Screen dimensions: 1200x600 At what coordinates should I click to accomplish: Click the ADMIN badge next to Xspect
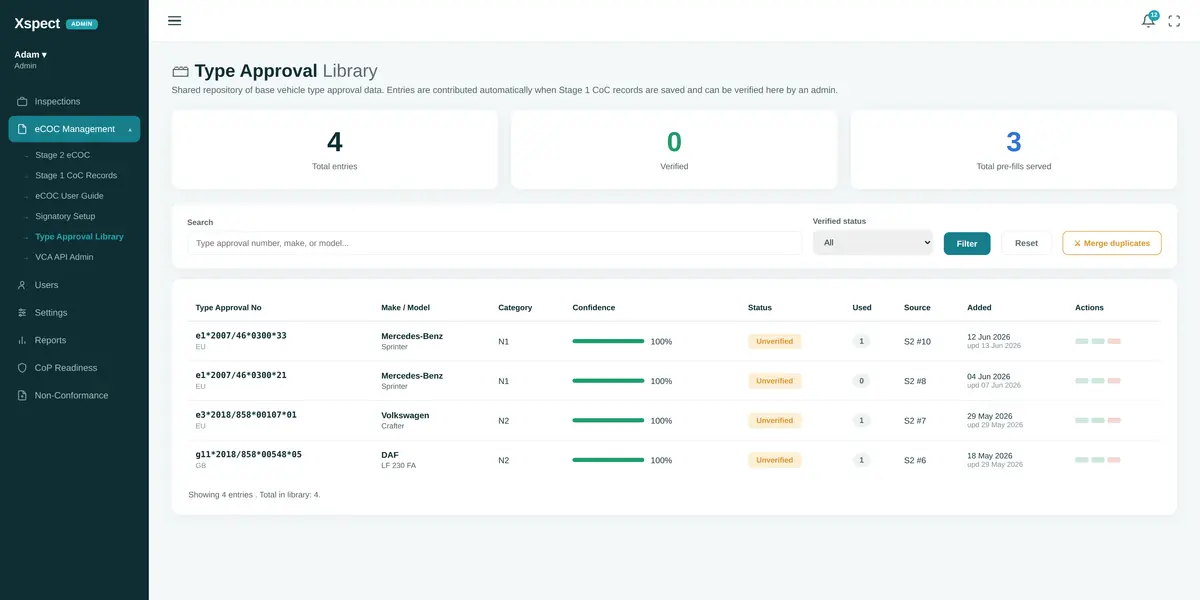pyautogui.click(x=82, y=24)
